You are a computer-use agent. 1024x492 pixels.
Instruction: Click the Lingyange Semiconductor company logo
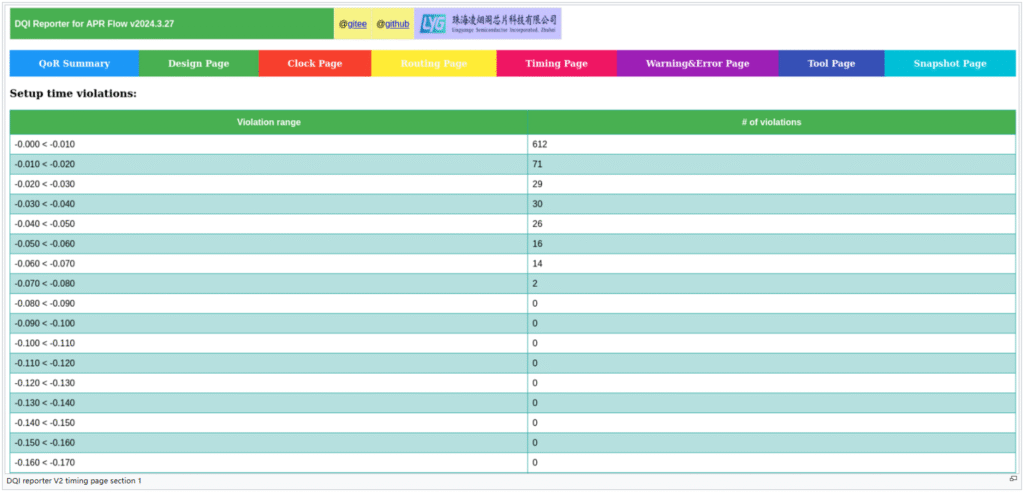[487, 24]
